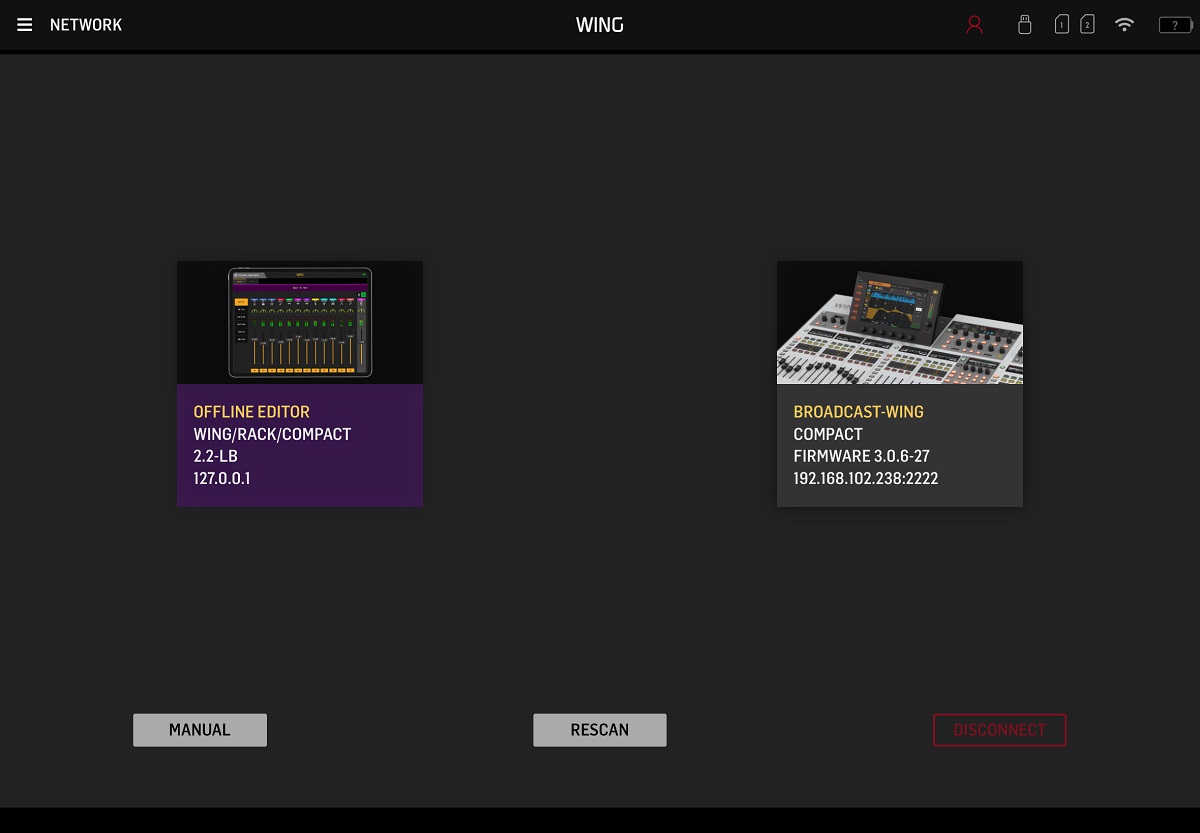Image resolution: width=1200 pixels, height=833 pixels.
Task: Click FIRMWARE 3.0.6-27 text
Action: coord(861,456)
